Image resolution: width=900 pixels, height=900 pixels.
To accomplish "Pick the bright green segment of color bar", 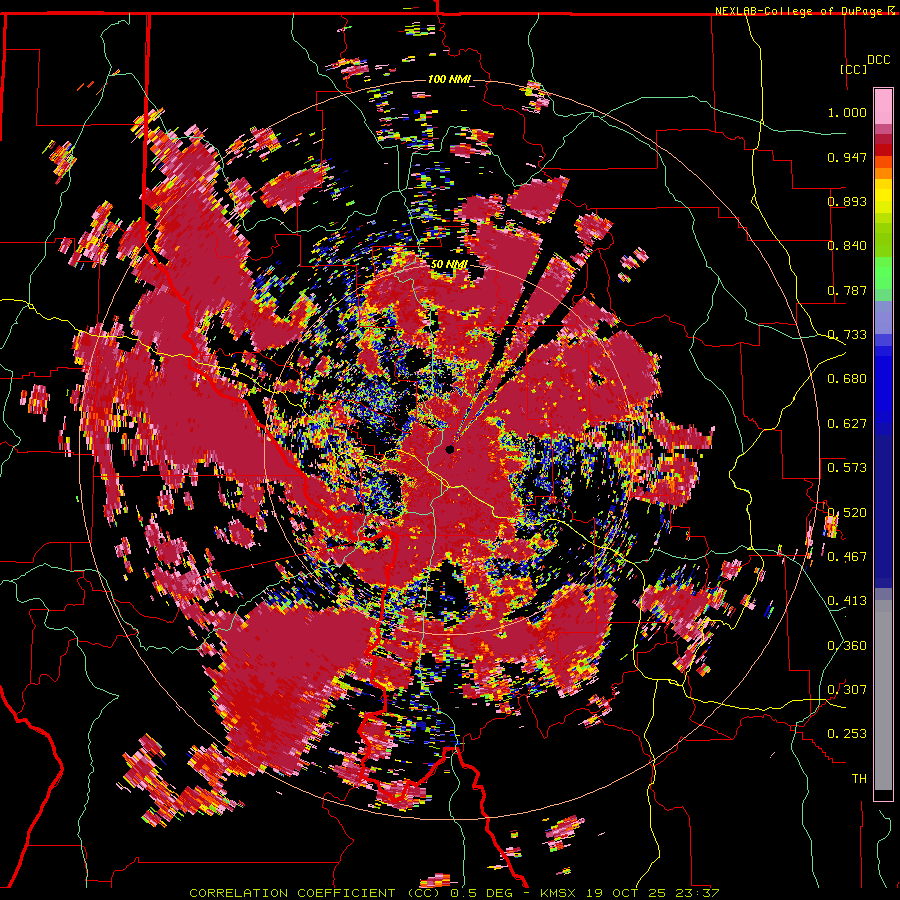I will [883, 273].
